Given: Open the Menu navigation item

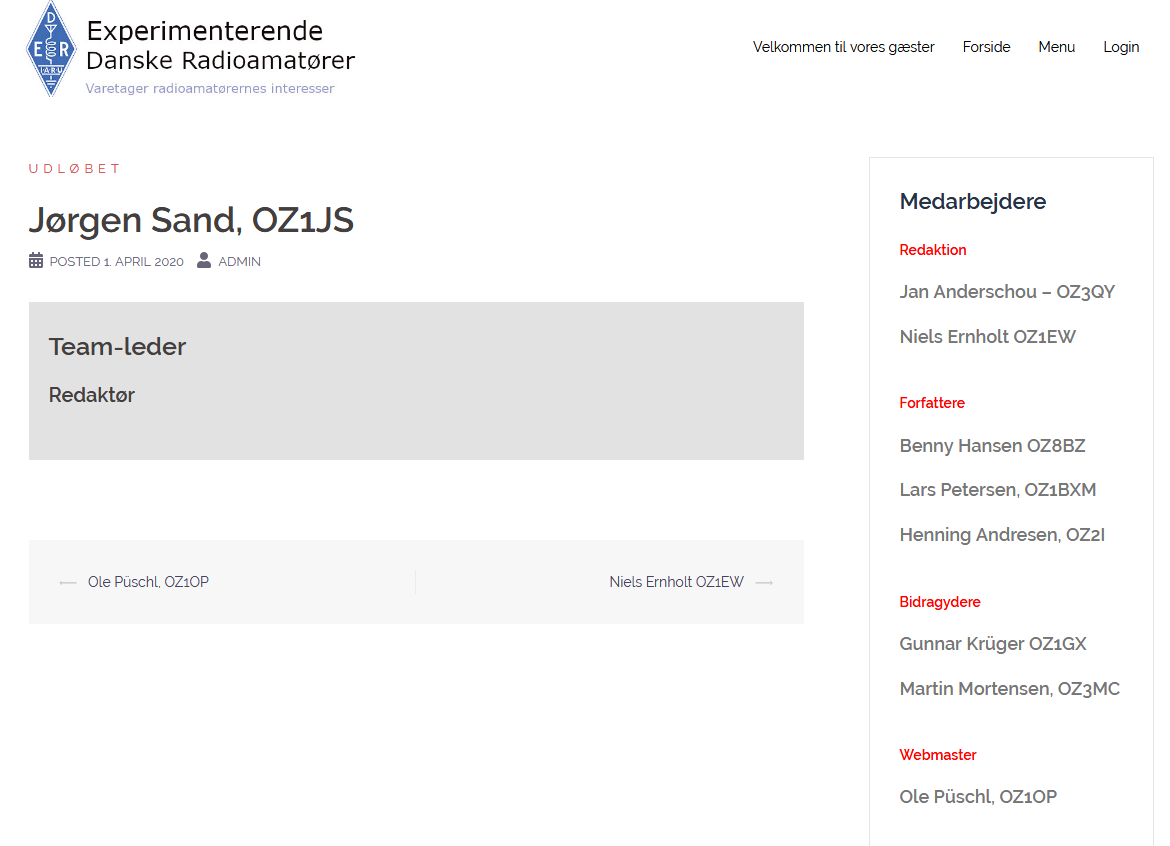Looking at the screenshot, I should point(1056,47).
